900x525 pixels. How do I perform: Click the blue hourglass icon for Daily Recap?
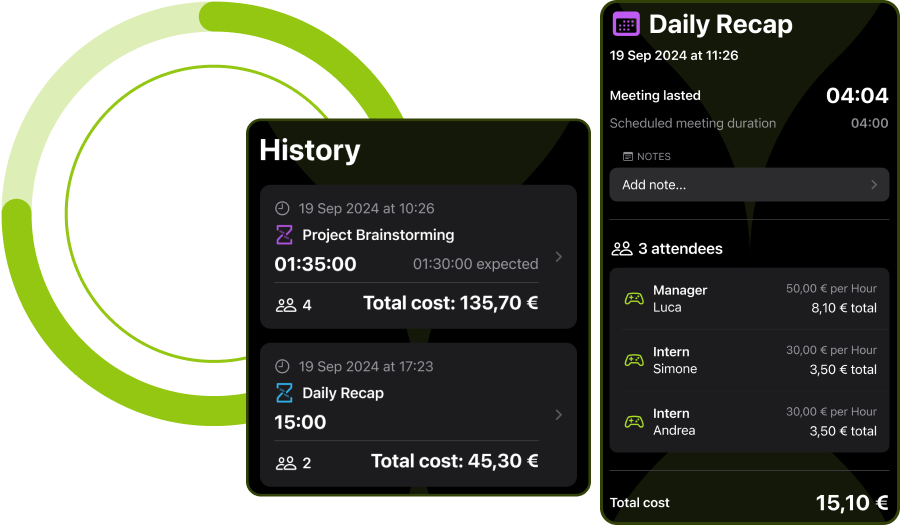click(284, 393)
